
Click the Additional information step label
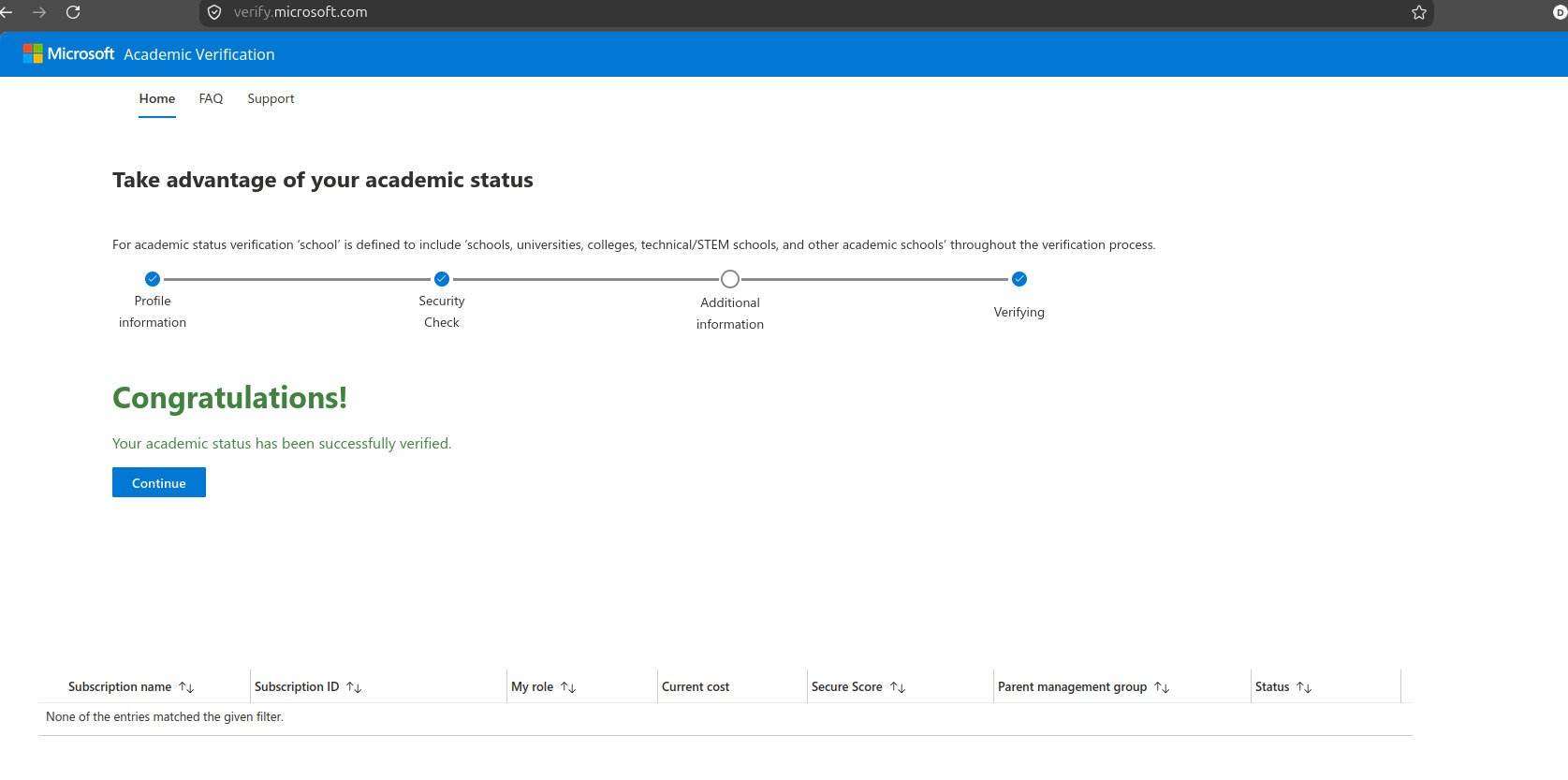coord(730,314)
